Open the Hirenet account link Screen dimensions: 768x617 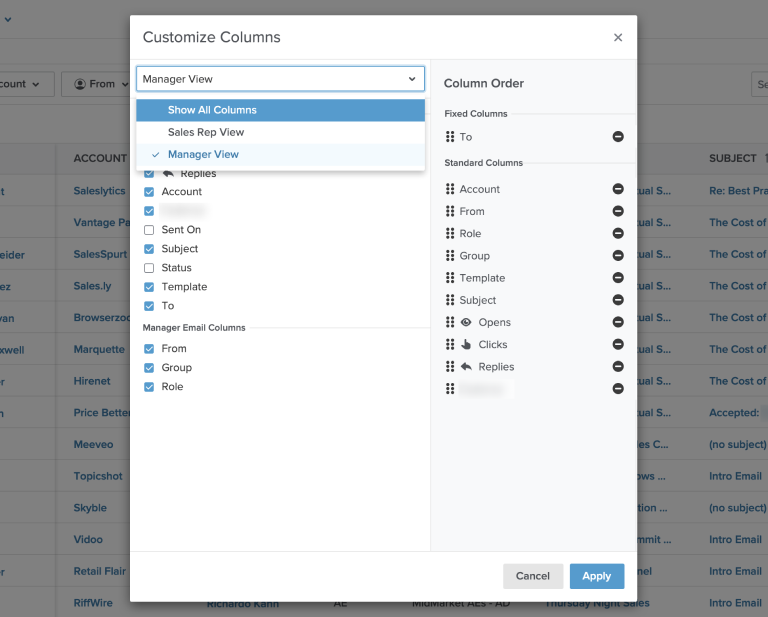(92, 381)
